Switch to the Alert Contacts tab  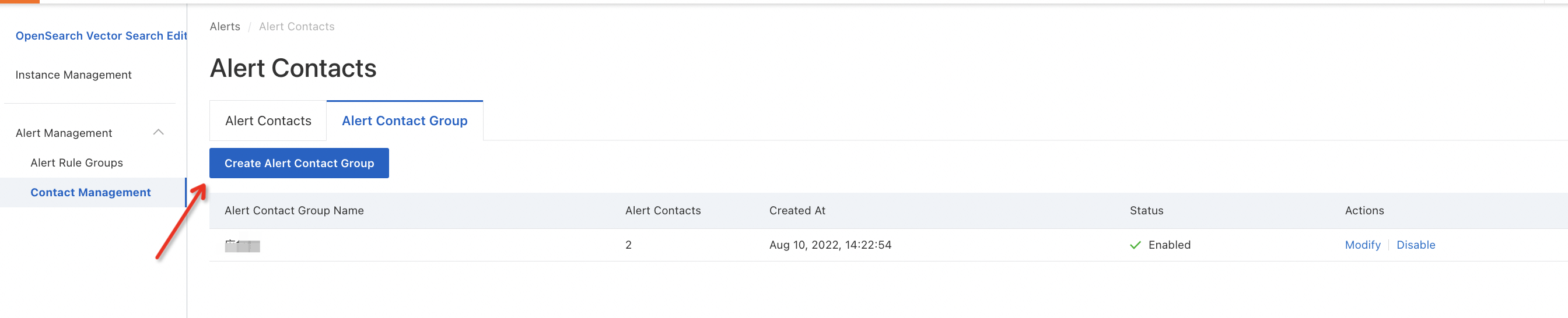point(268,121)
